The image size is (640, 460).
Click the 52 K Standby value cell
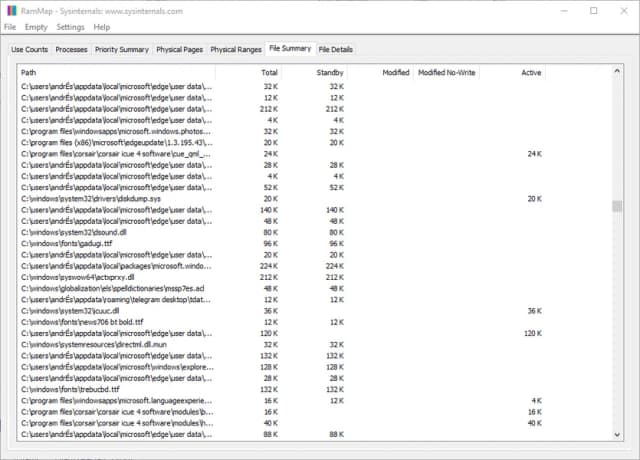(x=337, y=187)
